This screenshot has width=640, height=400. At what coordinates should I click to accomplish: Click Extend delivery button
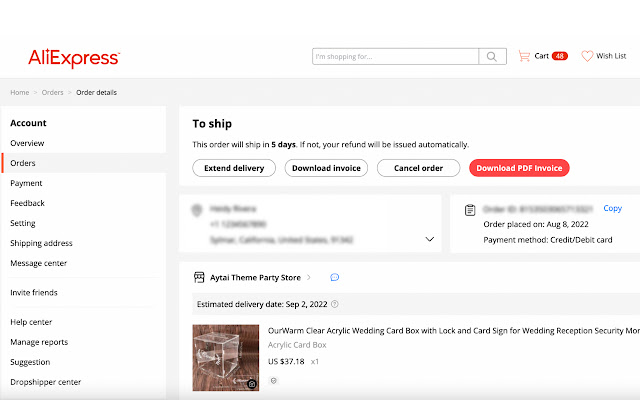pyautogui.click(x=234, y=168)
